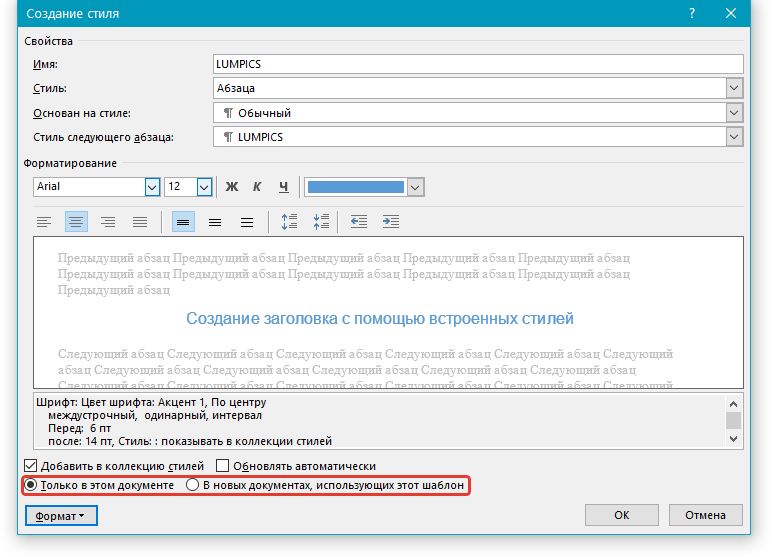Click the font name field Arial
This screenshot has height=557, width=772.
pos(90,187)
